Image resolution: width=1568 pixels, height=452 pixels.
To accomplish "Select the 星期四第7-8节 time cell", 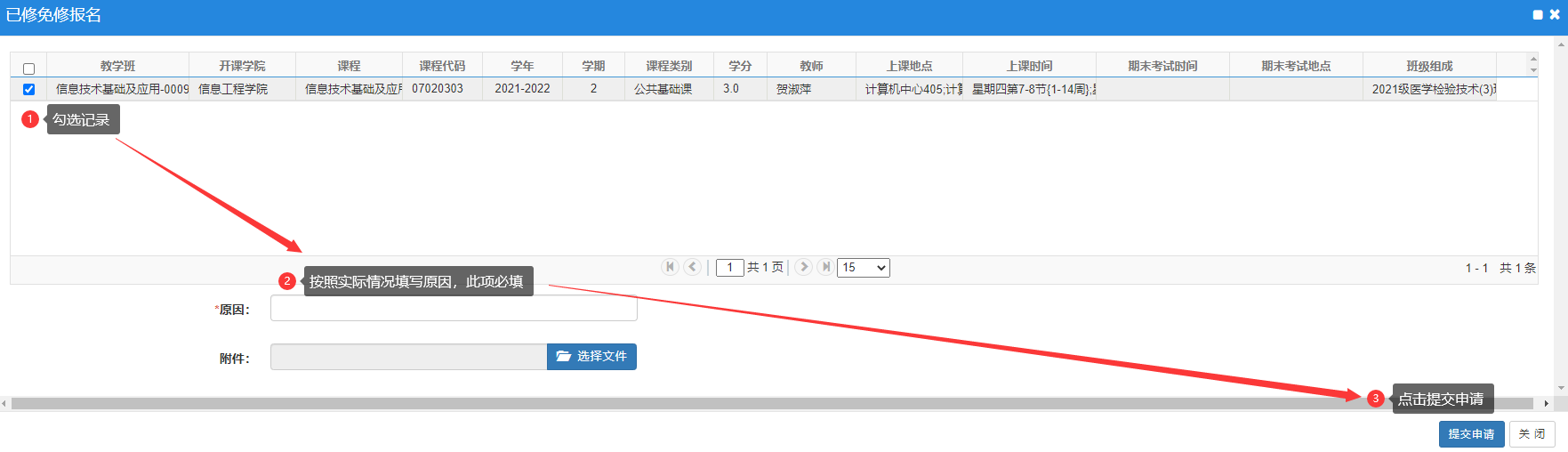I will [1029, 89].
